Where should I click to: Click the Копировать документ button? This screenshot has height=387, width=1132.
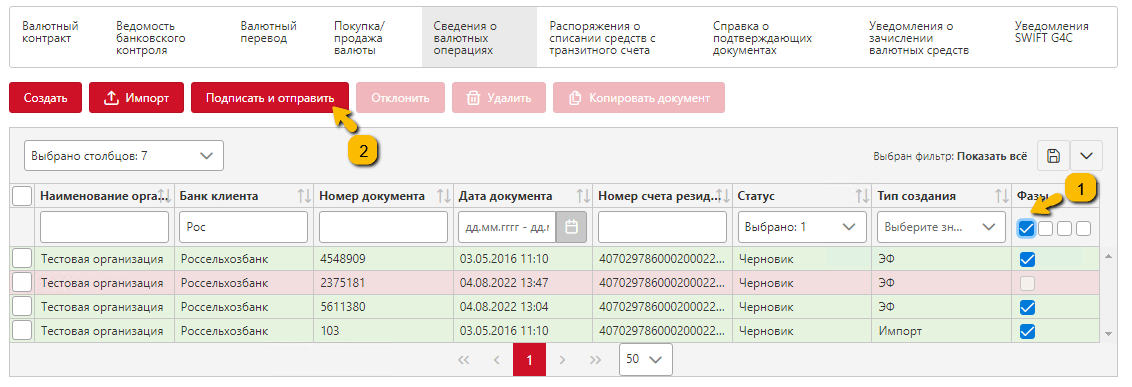pos(639,97)
